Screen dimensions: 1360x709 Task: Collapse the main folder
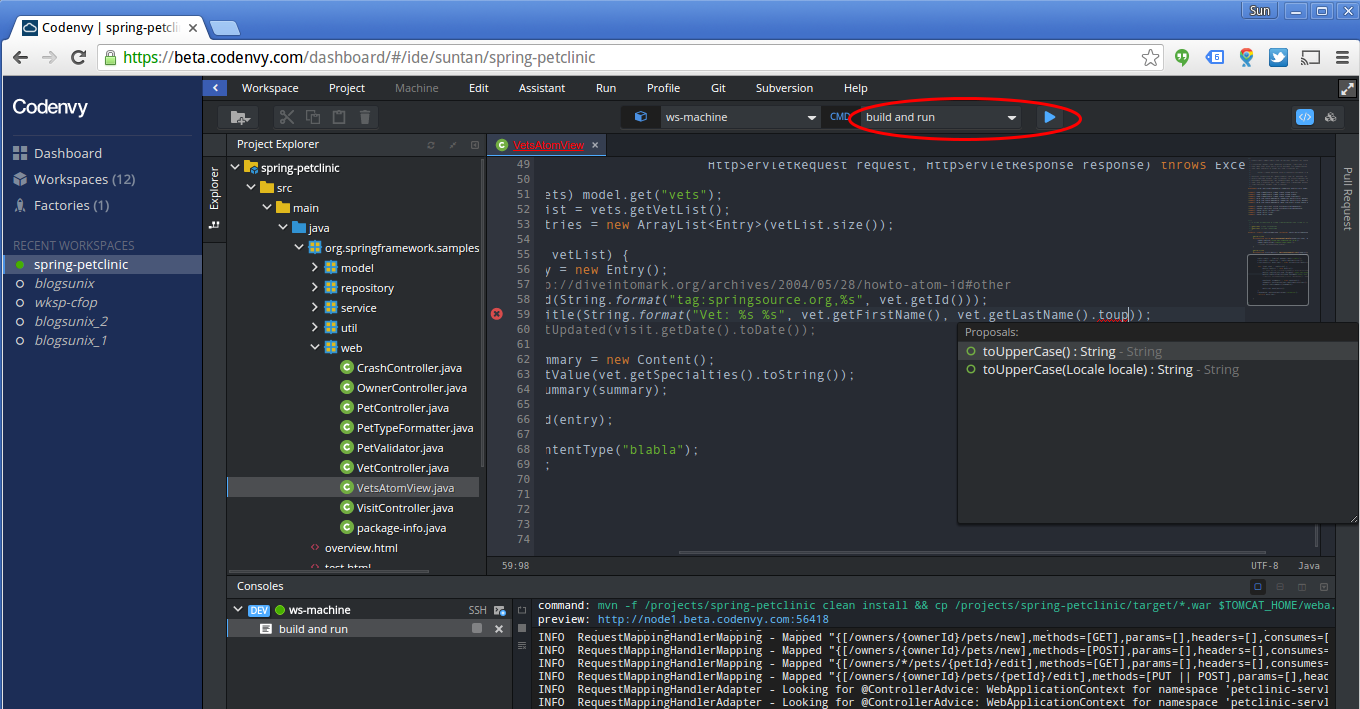(x=267, y=208)
